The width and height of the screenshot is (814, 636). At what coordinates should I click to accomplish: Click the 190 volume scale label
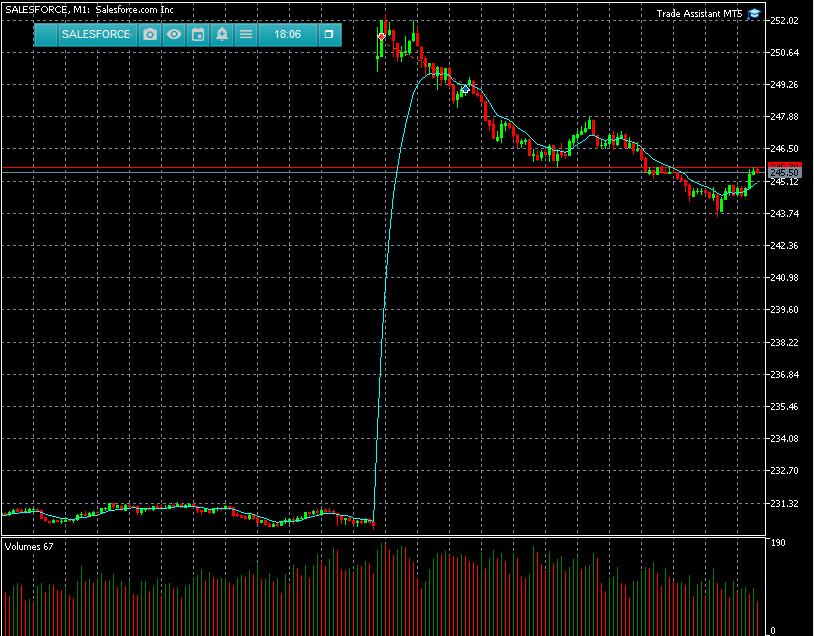click(x=778, y=543)
